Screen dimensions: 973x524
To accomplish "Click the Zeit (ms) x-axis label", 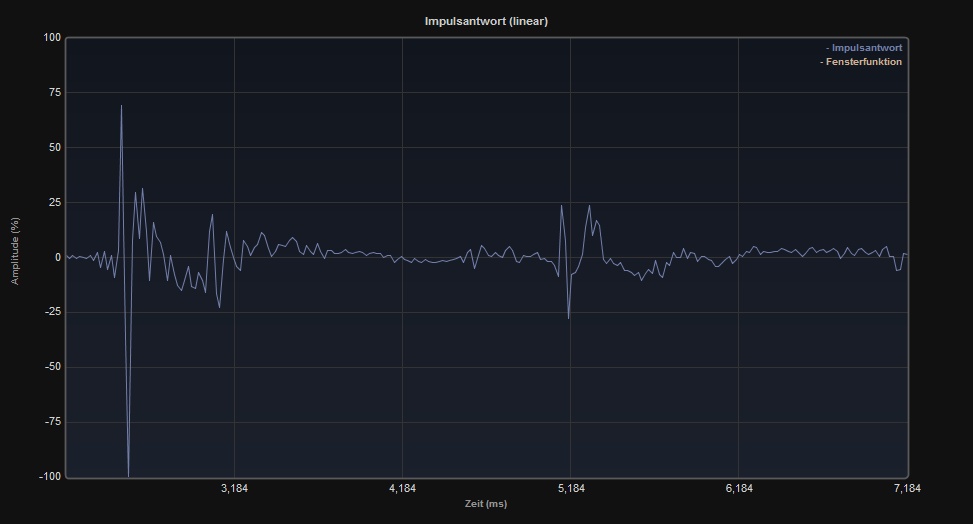I will point(486,504).
